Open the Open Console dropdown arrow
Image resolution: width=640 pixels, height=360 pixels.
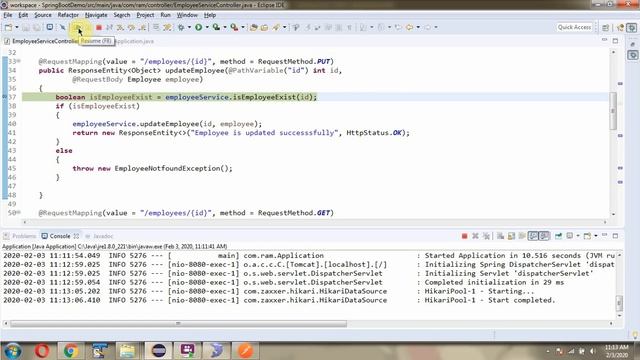coord(596,236)
